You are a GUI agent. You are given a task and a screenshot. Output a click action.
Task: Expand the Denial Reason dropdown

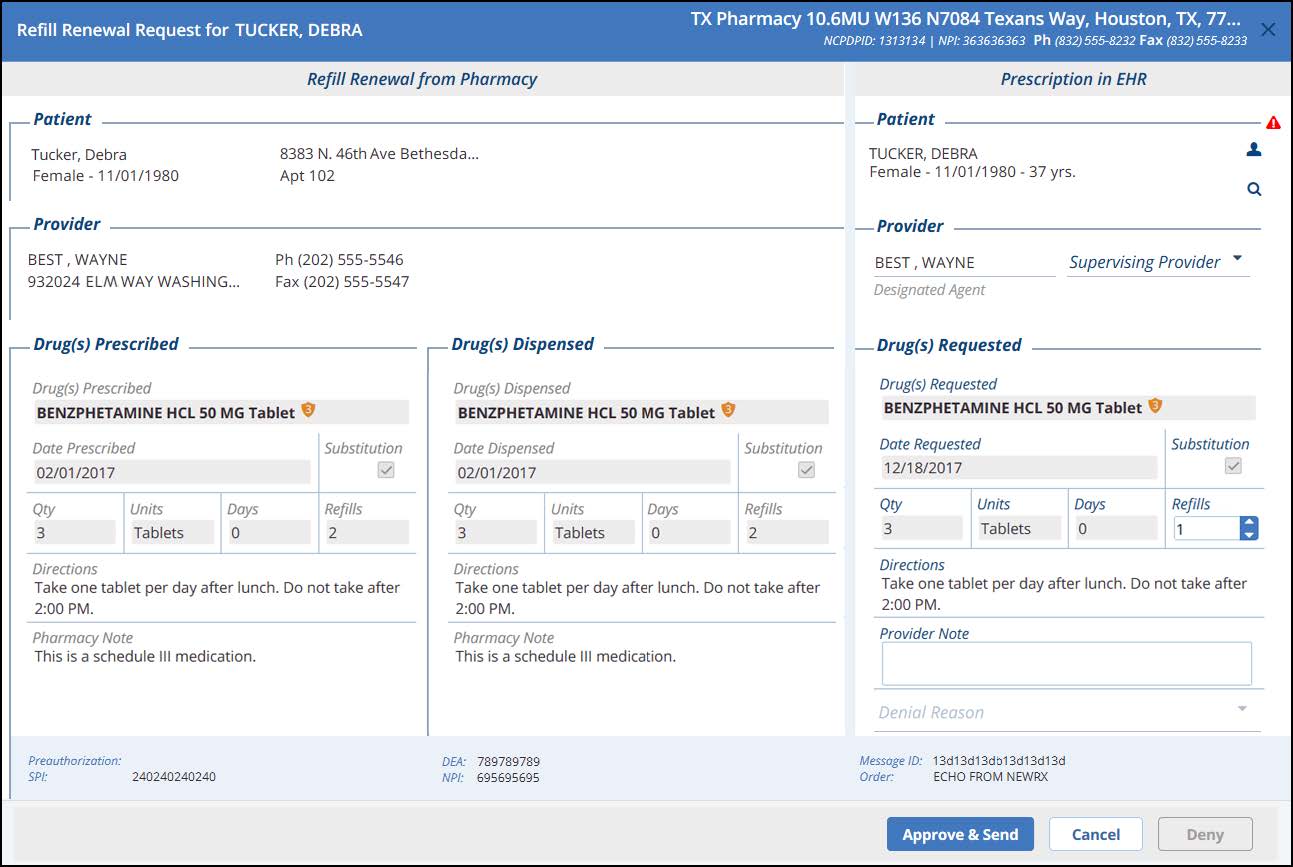coord(1242,709)
